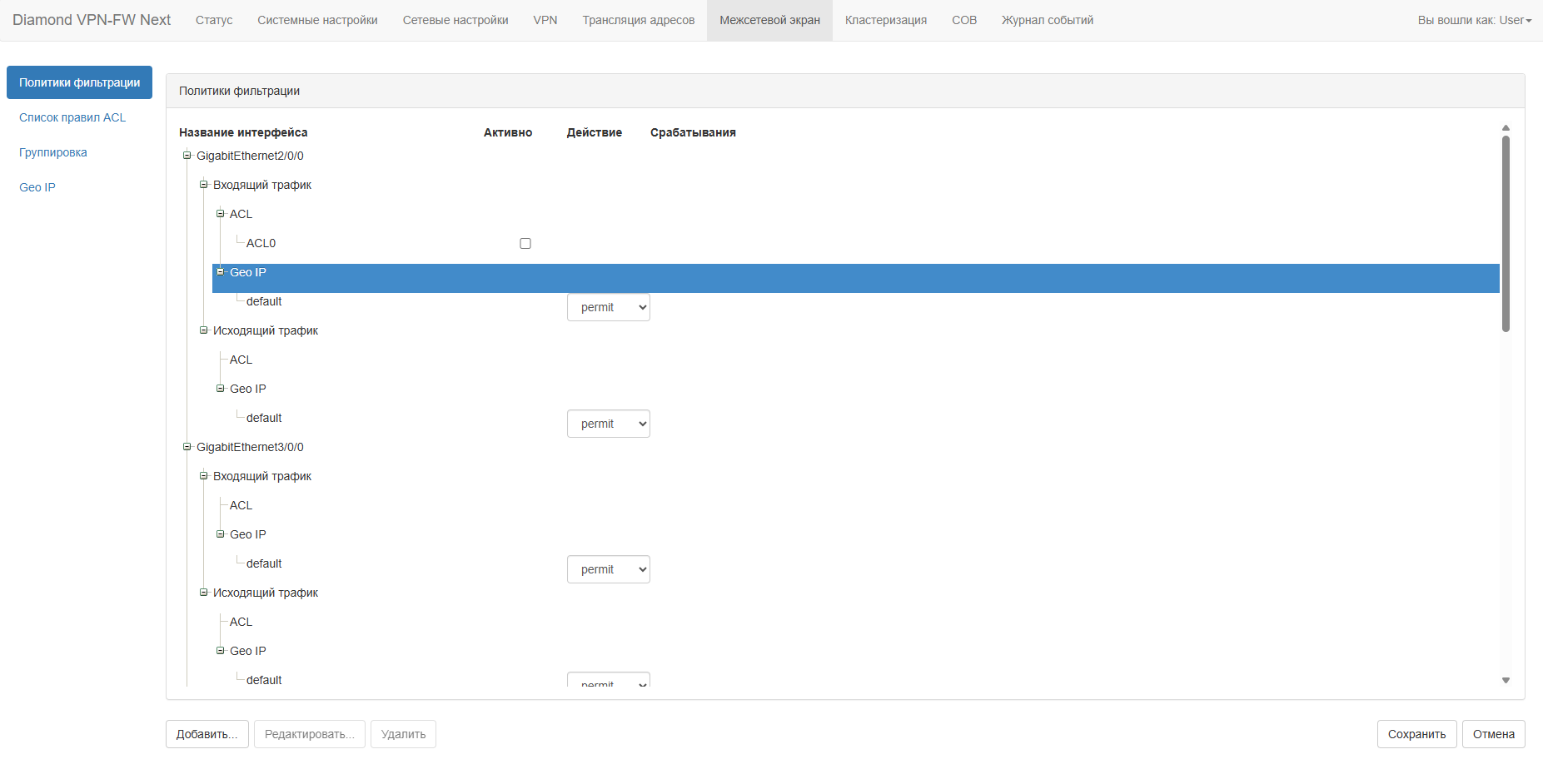Viewport: 1543px width, 784px height.
Task: Go to the Группировка sidebar link
Action: (x=53, y=152)
